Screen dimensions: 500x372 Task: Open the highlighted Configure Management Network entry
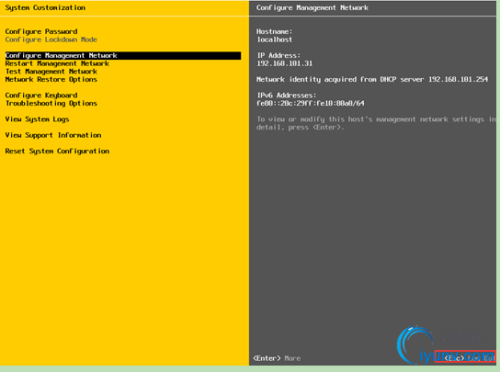tap(123, 56)
